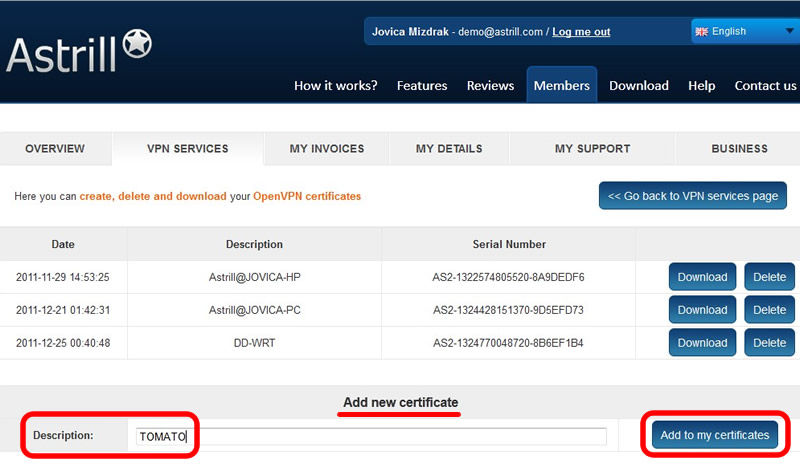This screenshot has width=800, height=468.
Task: Go to the Features page
Action: pyautogui.click(x=422, y=85)
